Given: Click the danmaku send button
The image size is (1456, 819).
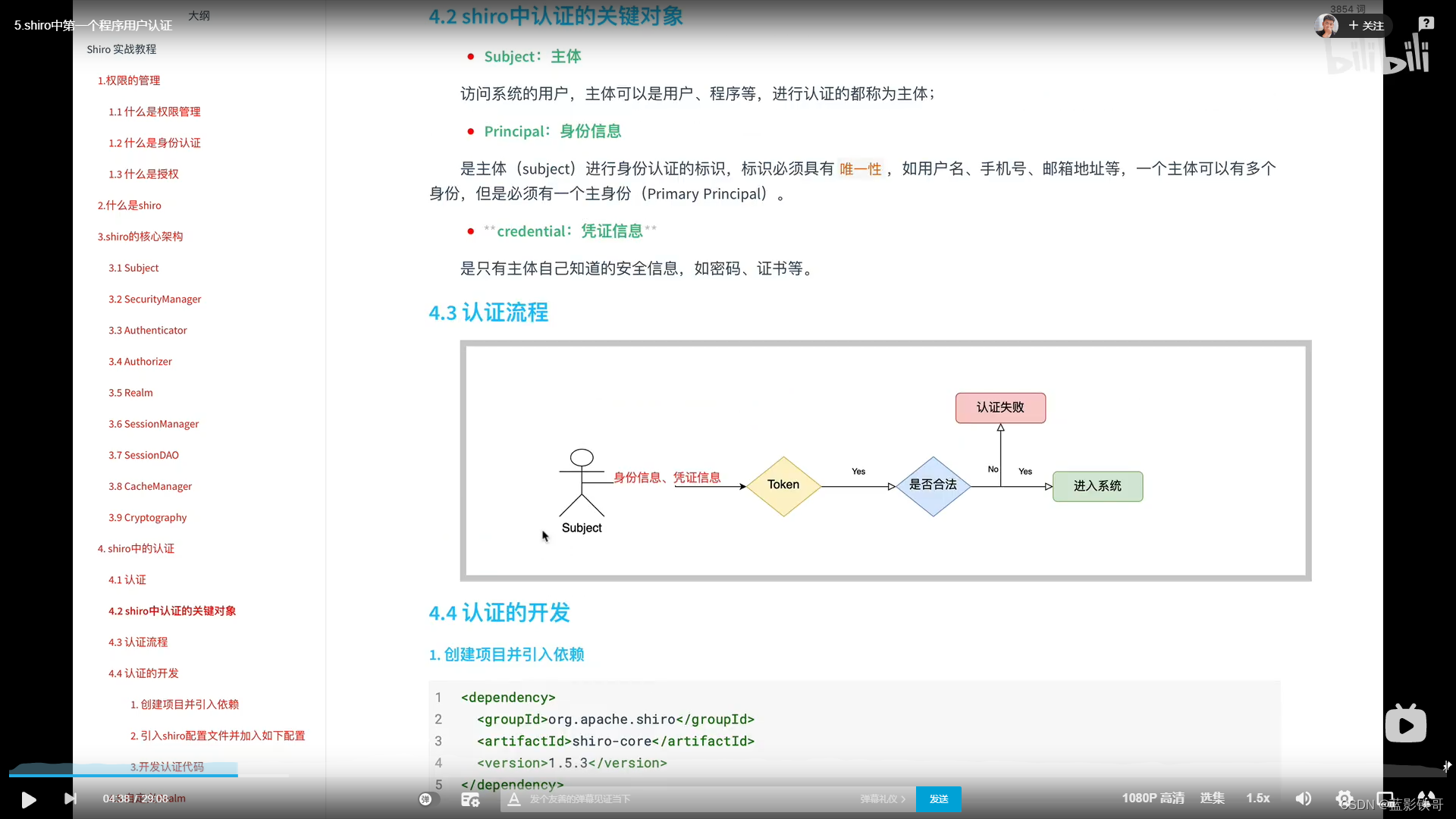Looking at the screenshot, I should click(938, 798).
